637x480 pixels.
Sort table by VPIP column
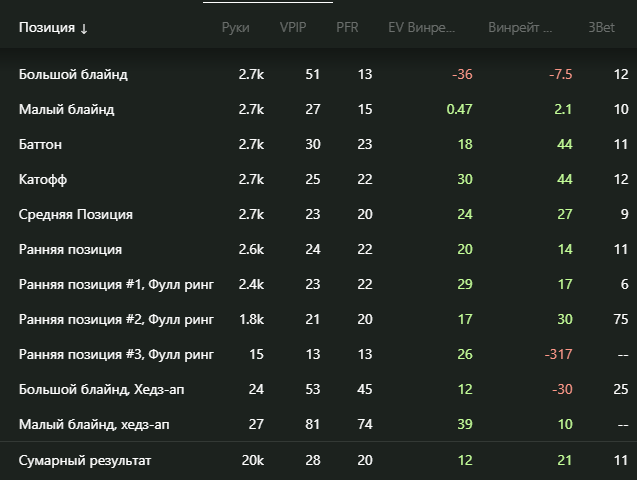(x=294, y=28)
